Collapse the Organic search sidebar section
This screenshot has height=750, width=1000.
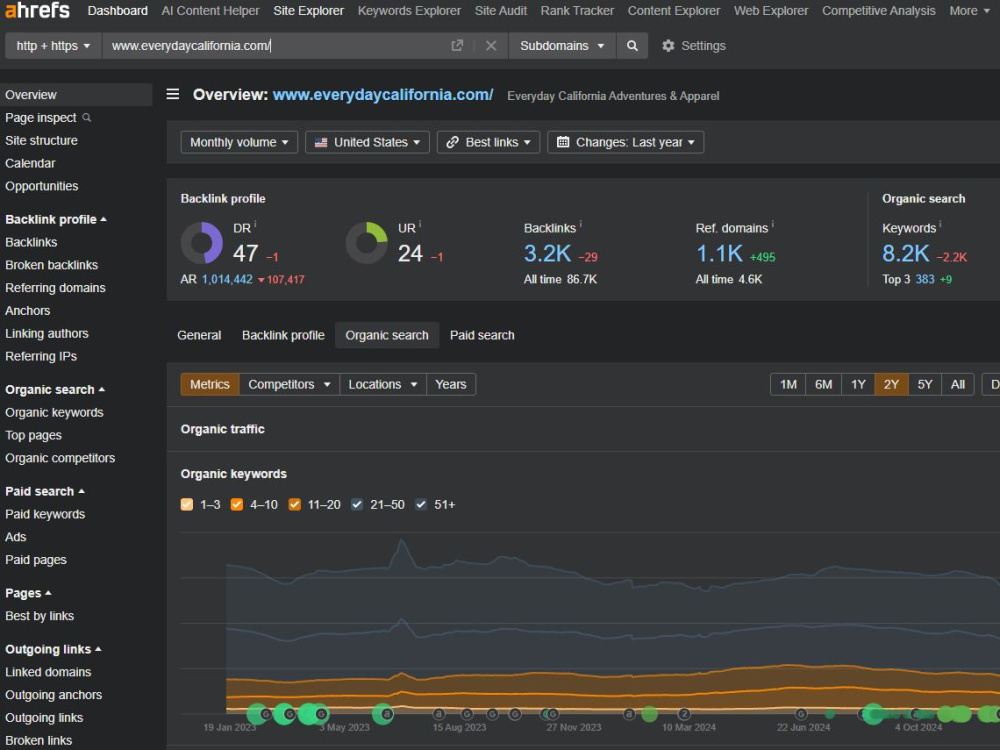(x=55, y=390)
